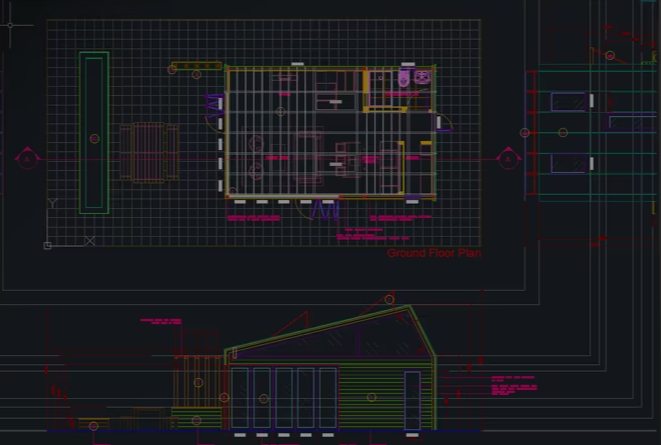The width and height of the screenshot is (661, 445).
Task: Click the door swing on building's right wall
Action: [443, 121]
